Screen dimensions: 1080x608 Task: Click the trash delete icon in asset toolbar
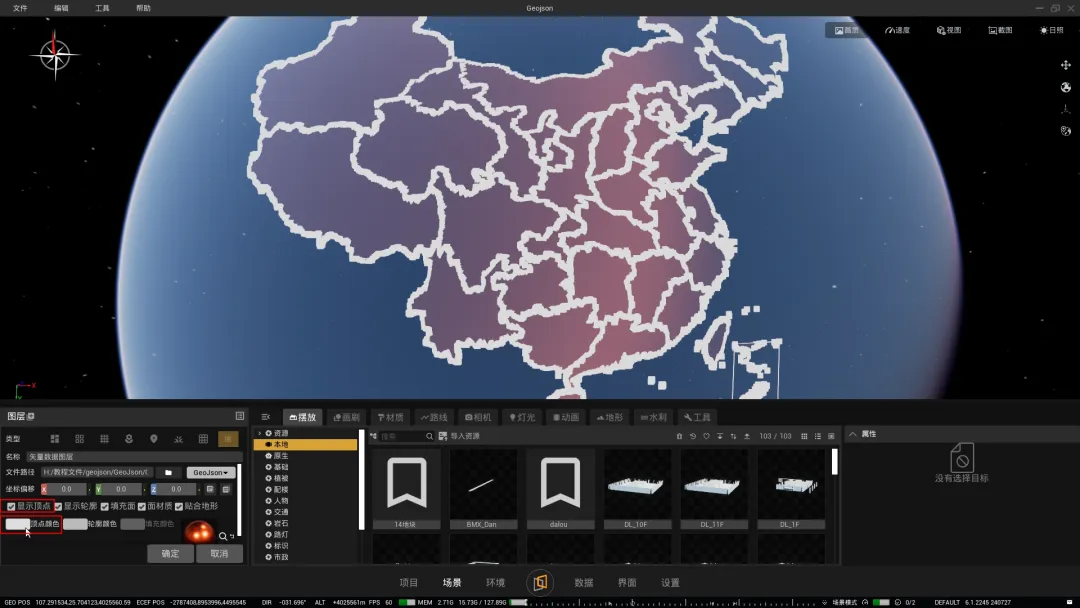pyautogui.click(x=679, y=436)
